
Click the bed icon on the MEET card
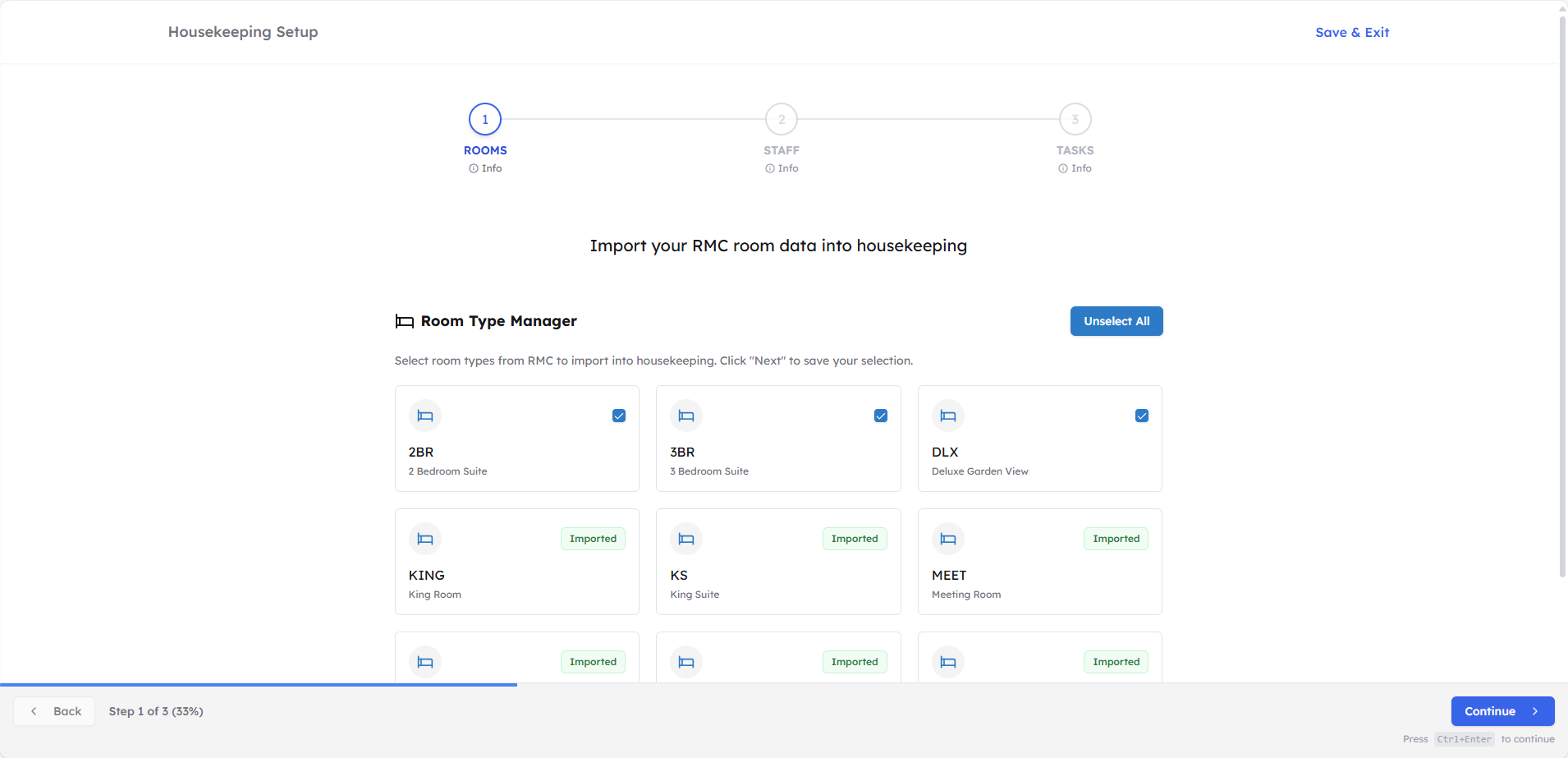[x=948, y=540]
